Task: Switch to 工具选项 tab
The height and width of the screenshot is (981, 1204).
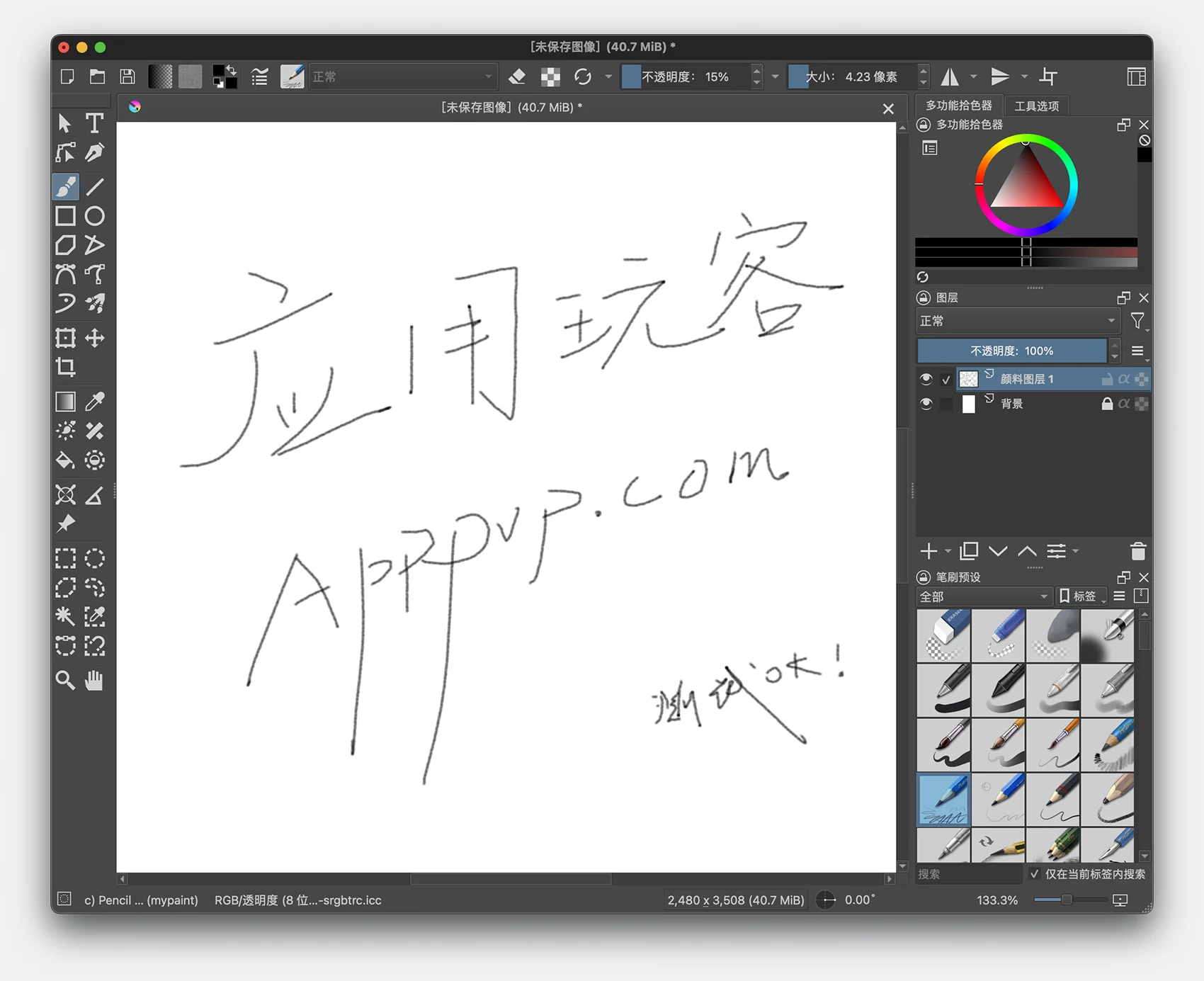Action: click(1037, 106)
